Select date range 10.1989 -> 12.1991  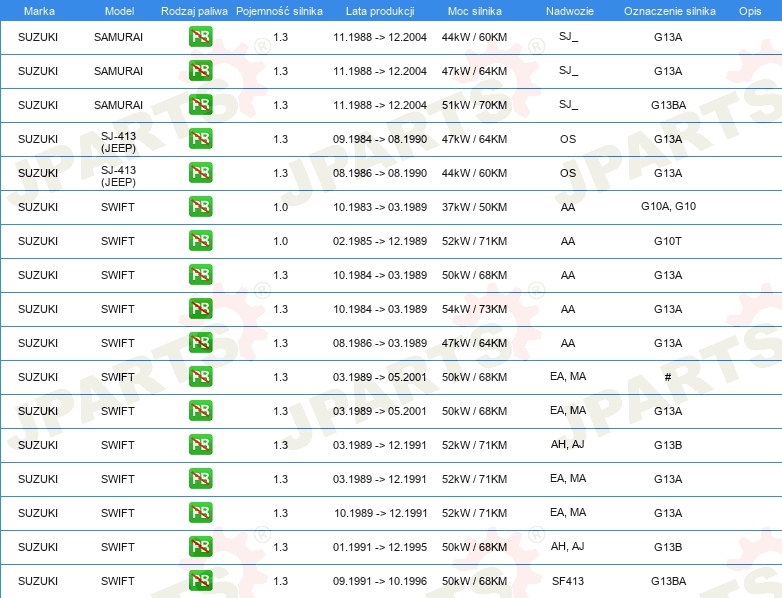[x=381, y=513]
